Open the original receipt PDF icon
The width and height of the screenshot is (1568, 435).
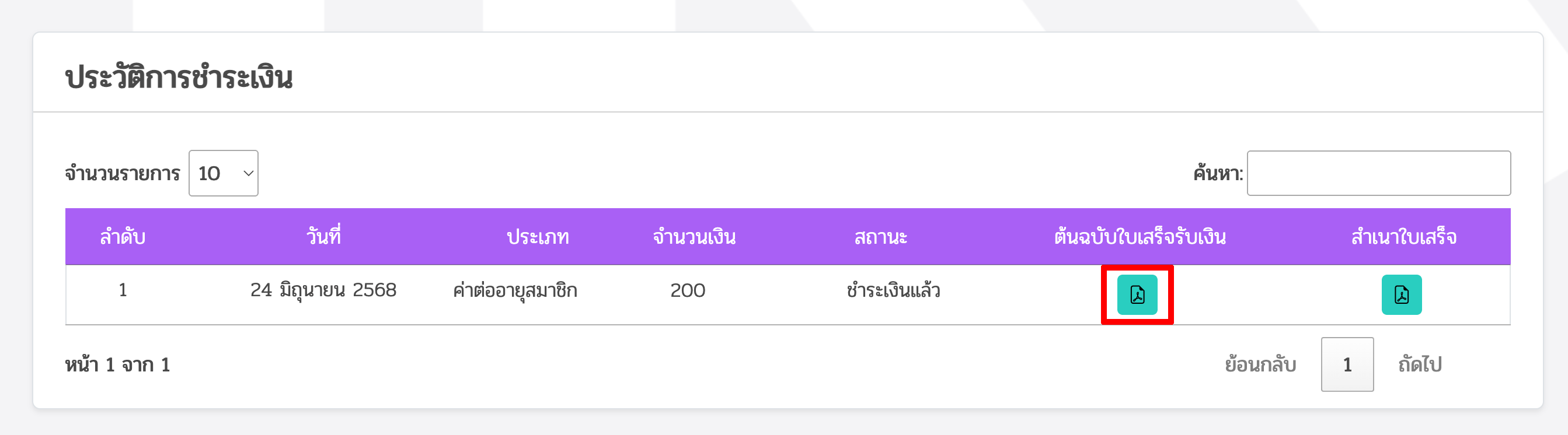pyautogui.click(x=1137, y=294)
